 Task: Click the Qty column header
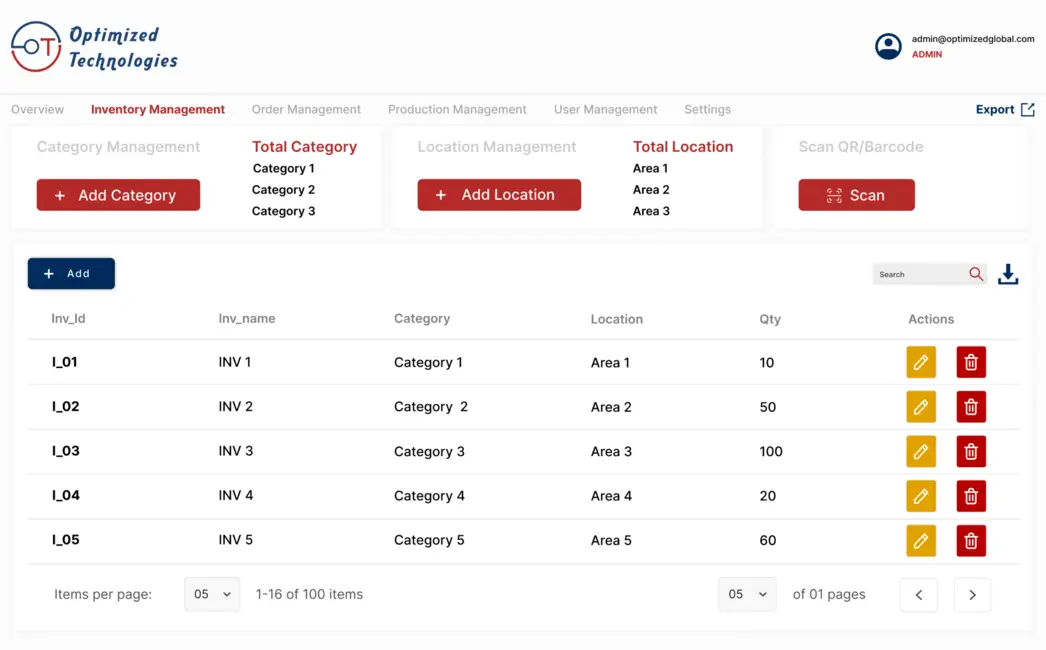[x=770, y=320]
